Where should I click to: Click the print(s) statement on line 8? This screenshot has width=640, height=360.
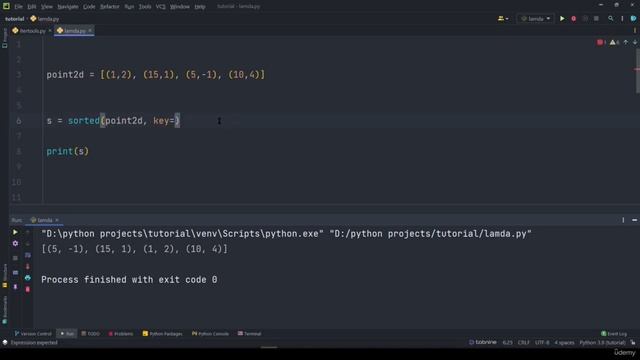coord(67,151)
